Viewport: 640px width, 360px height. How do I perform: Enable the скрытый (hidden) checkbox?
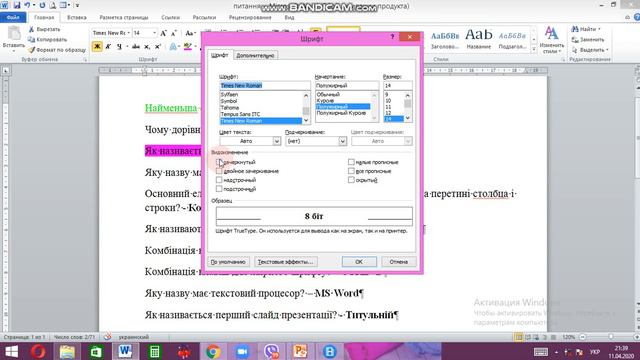(351, 180)
